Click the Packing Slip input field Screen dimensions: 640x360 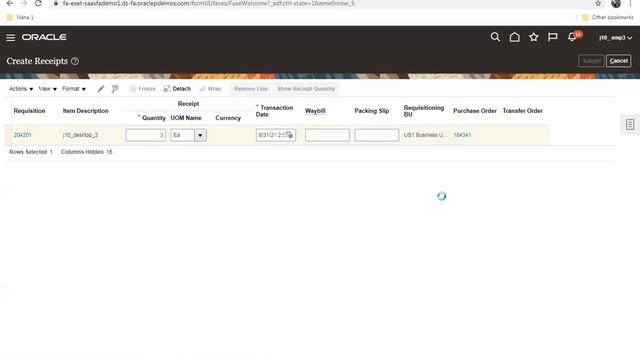pos(377,135)
